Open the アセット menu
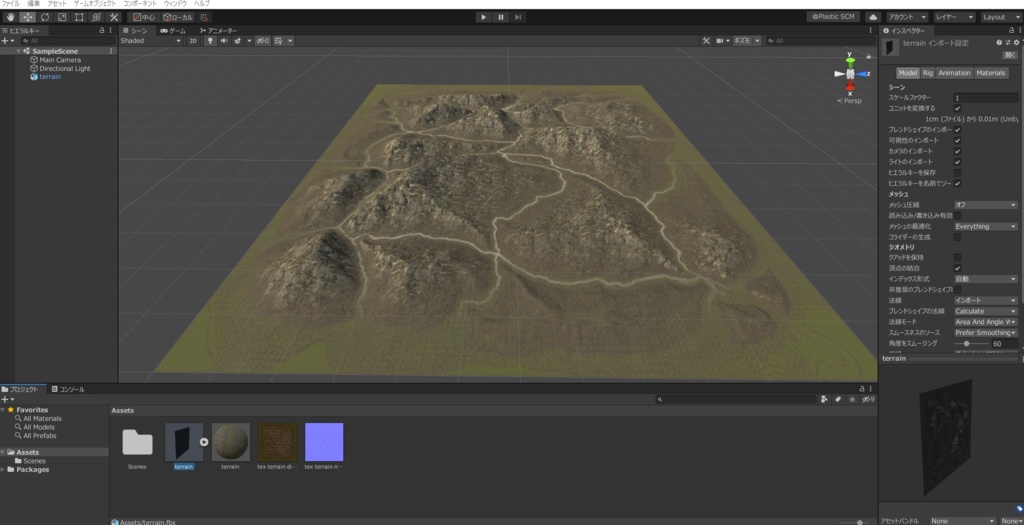This screenshot has height=525, width=1024. click(57, 4)
